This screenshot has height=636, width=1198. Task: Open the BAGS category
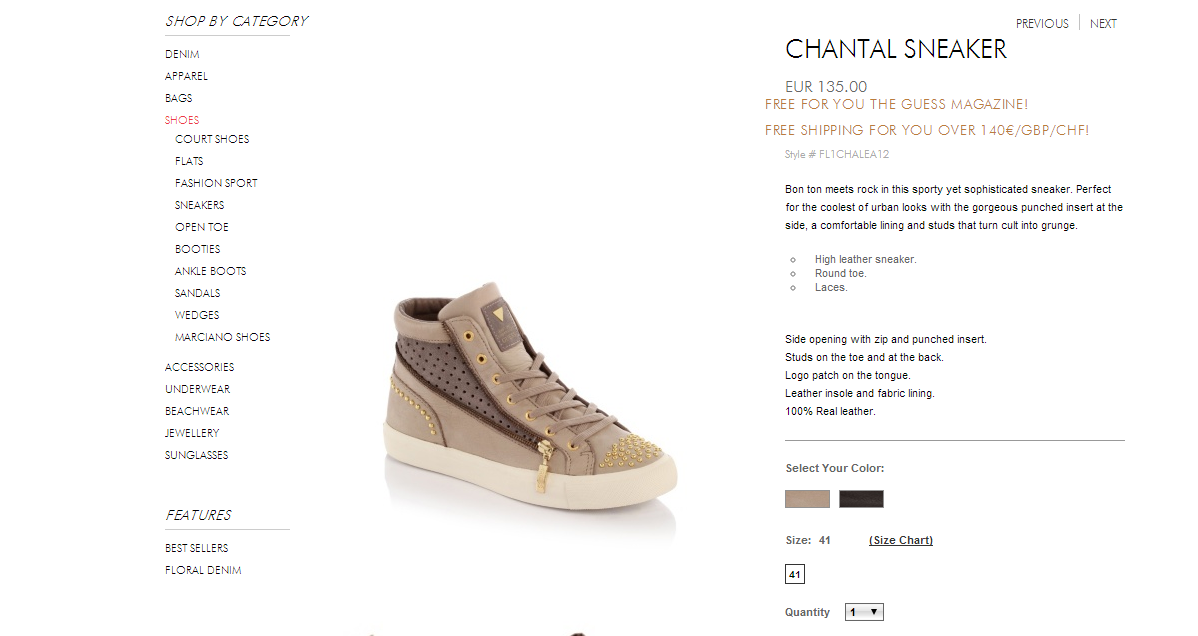pyautogui.click(x=179, y=99)
